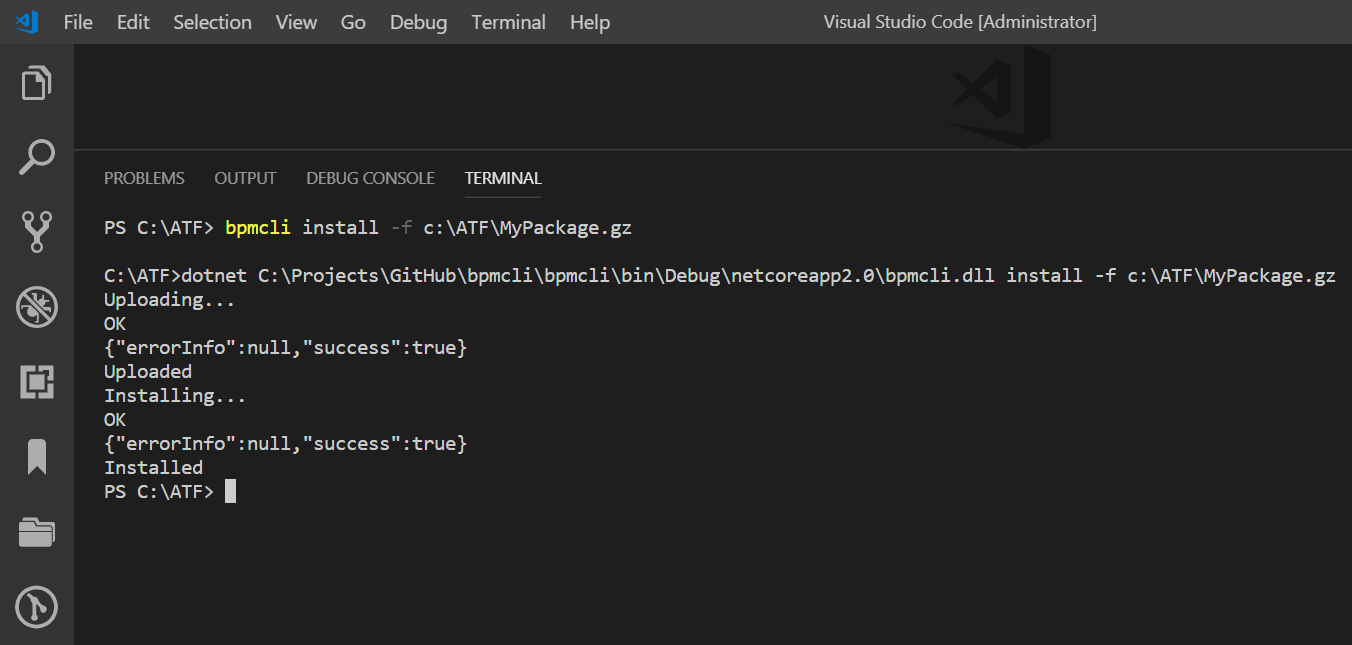Open the Source Control panel

[x=36, y=231]
